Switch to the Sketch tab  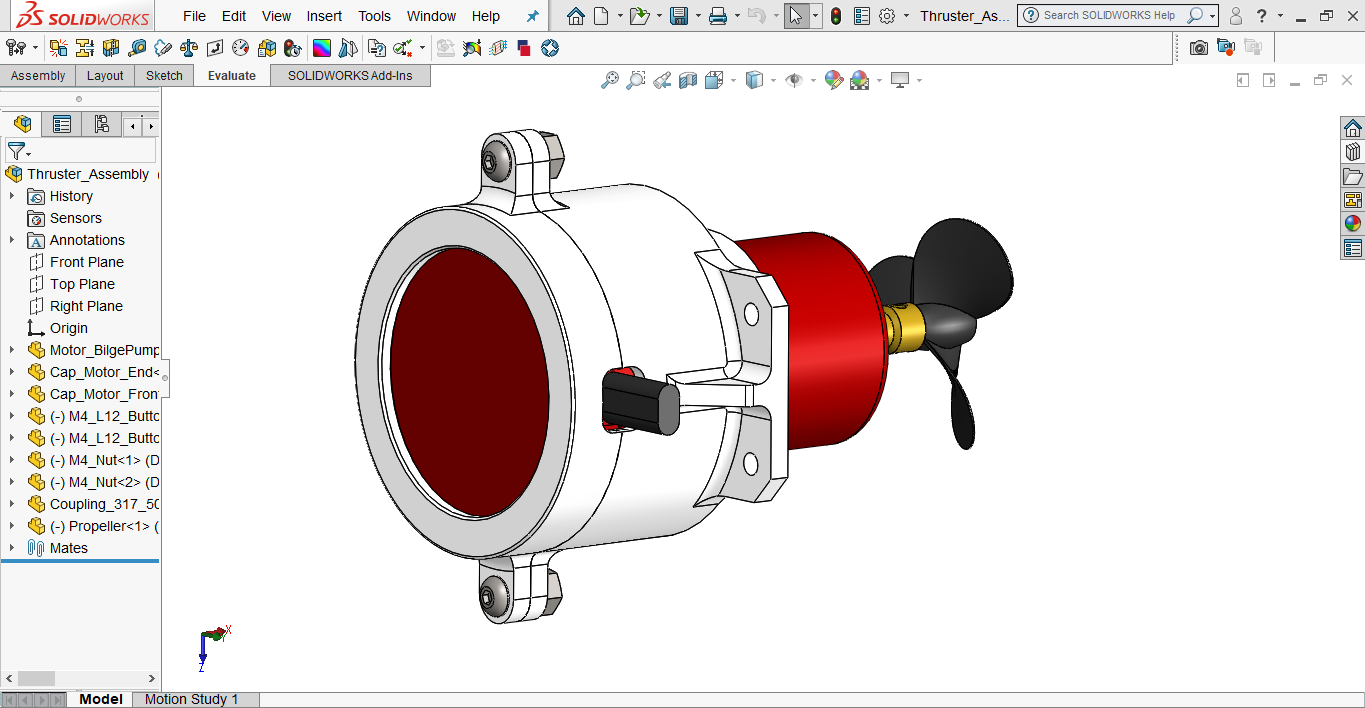[164, 76]
